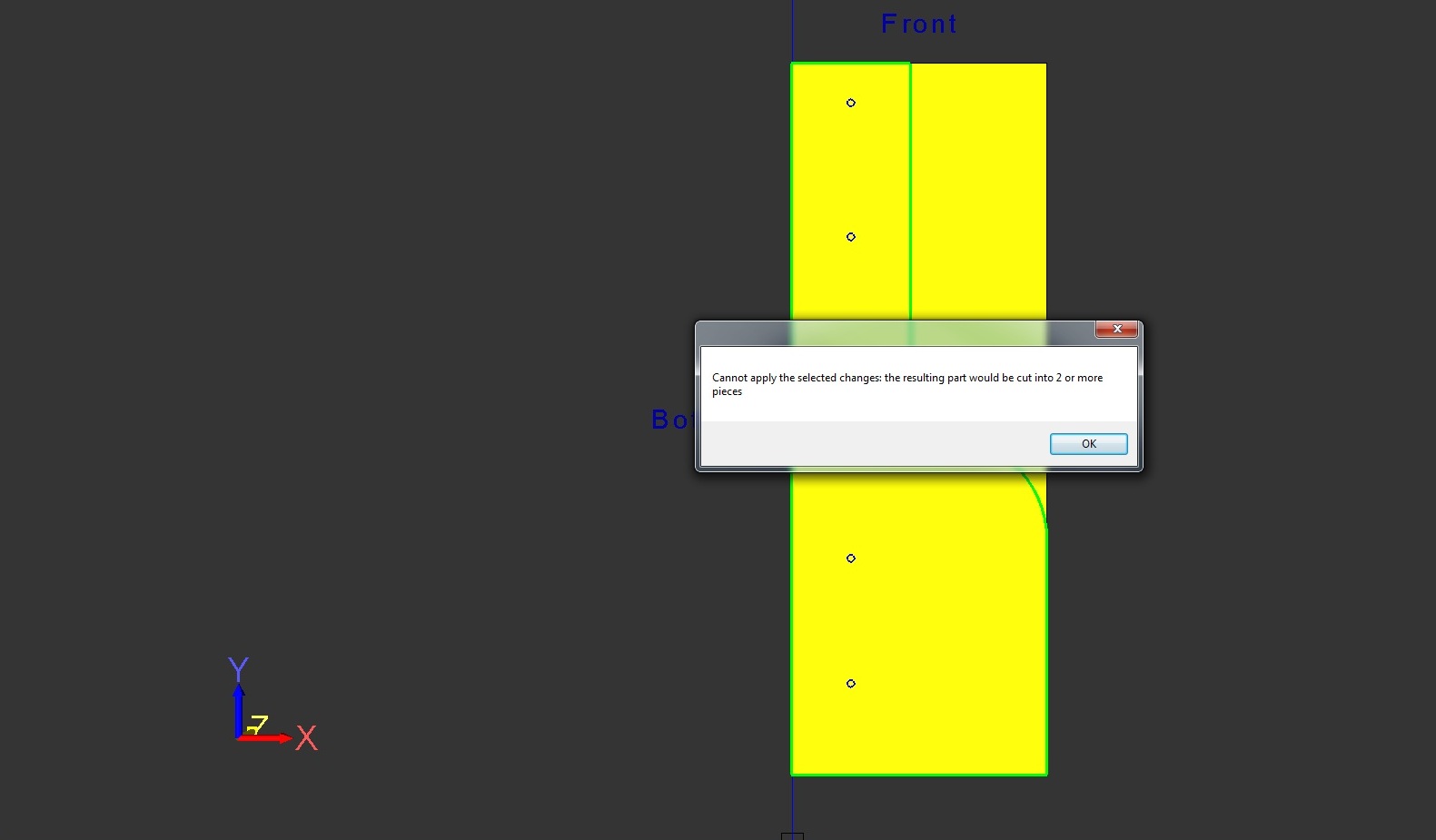This screenshot has width=1436, height=840.
Task: Click the small square marker below the part
Action: [x=792, y=835]
